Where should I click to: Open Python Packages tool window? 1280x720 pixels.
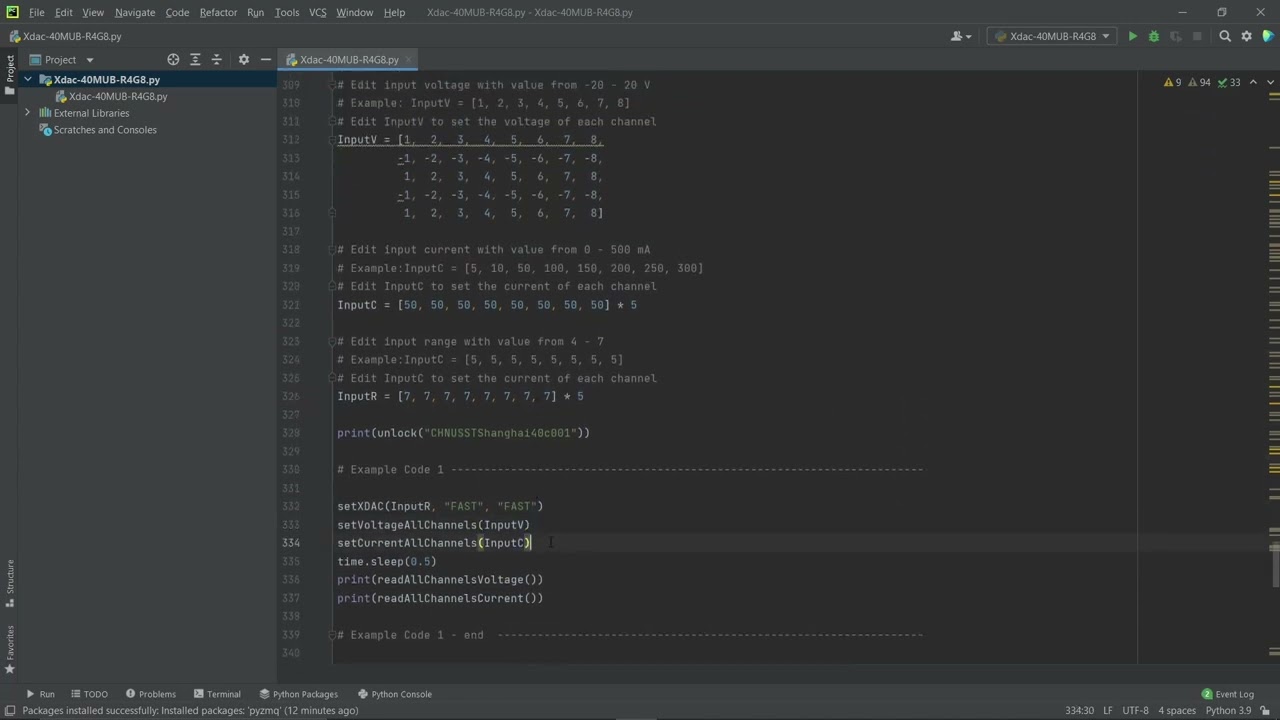[297, 694]
